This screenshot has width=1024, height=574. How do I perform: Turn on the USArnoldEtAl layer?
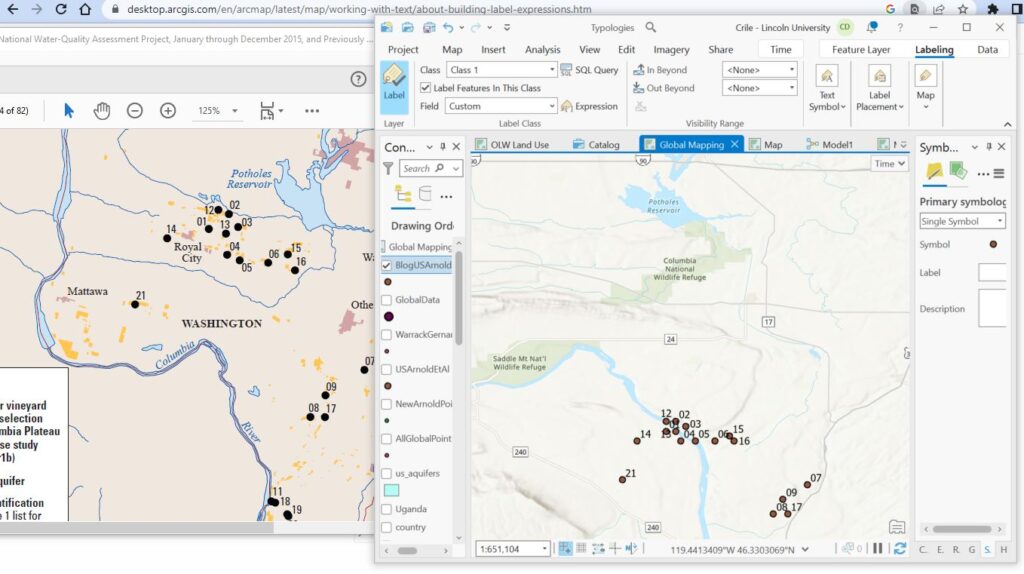pos(387,369)
